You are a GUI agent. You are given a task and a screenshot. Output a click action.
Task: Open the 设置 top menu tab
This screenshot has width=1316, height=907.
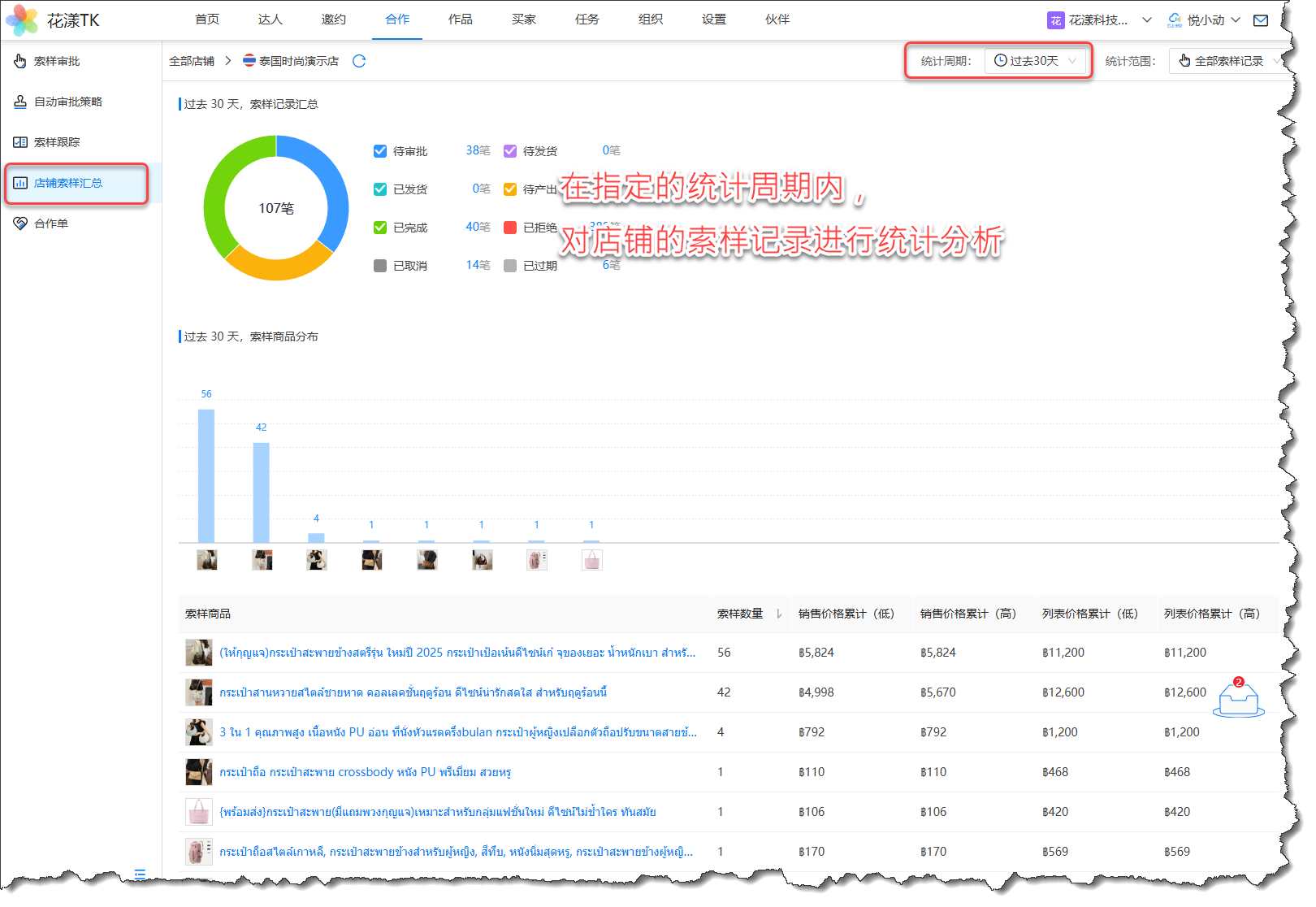pos(713,20)
